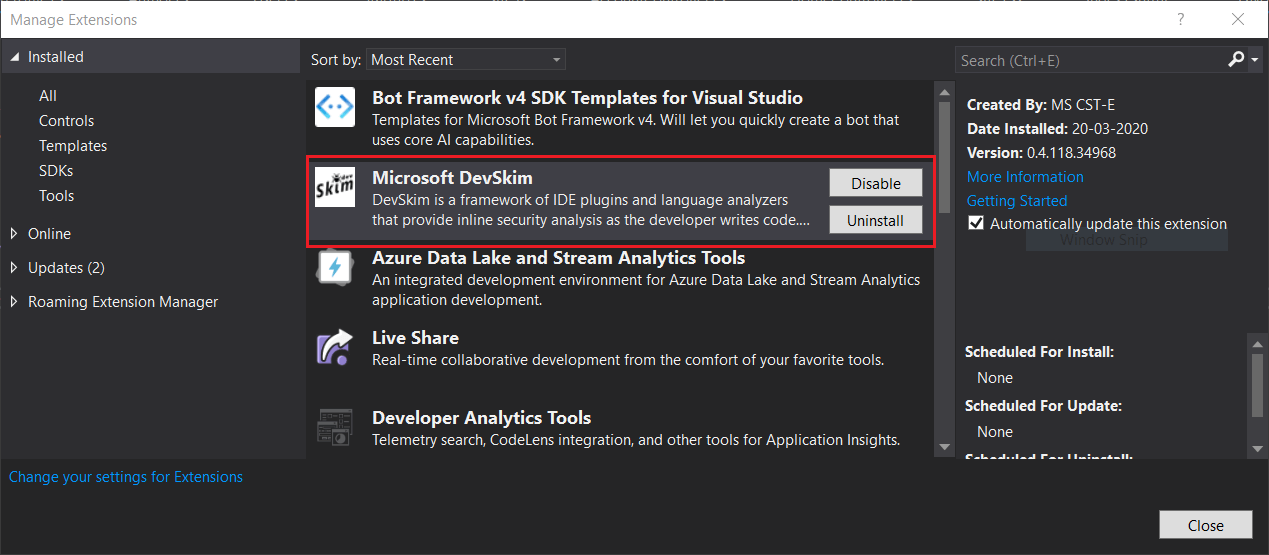Image resolution: width=1269 pixels, height=555 pixels.
Task: Select Azure Data Lake and Stream Analytics Tools
Action: [558, 258]
